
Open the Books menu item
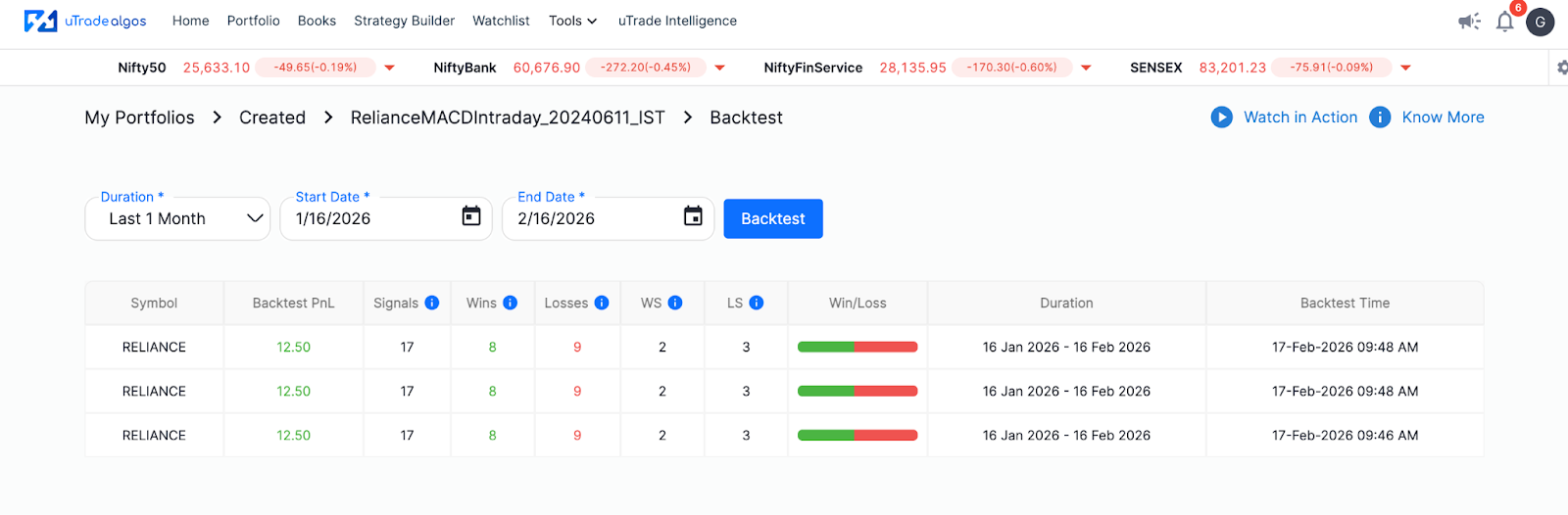click(317, 21)
